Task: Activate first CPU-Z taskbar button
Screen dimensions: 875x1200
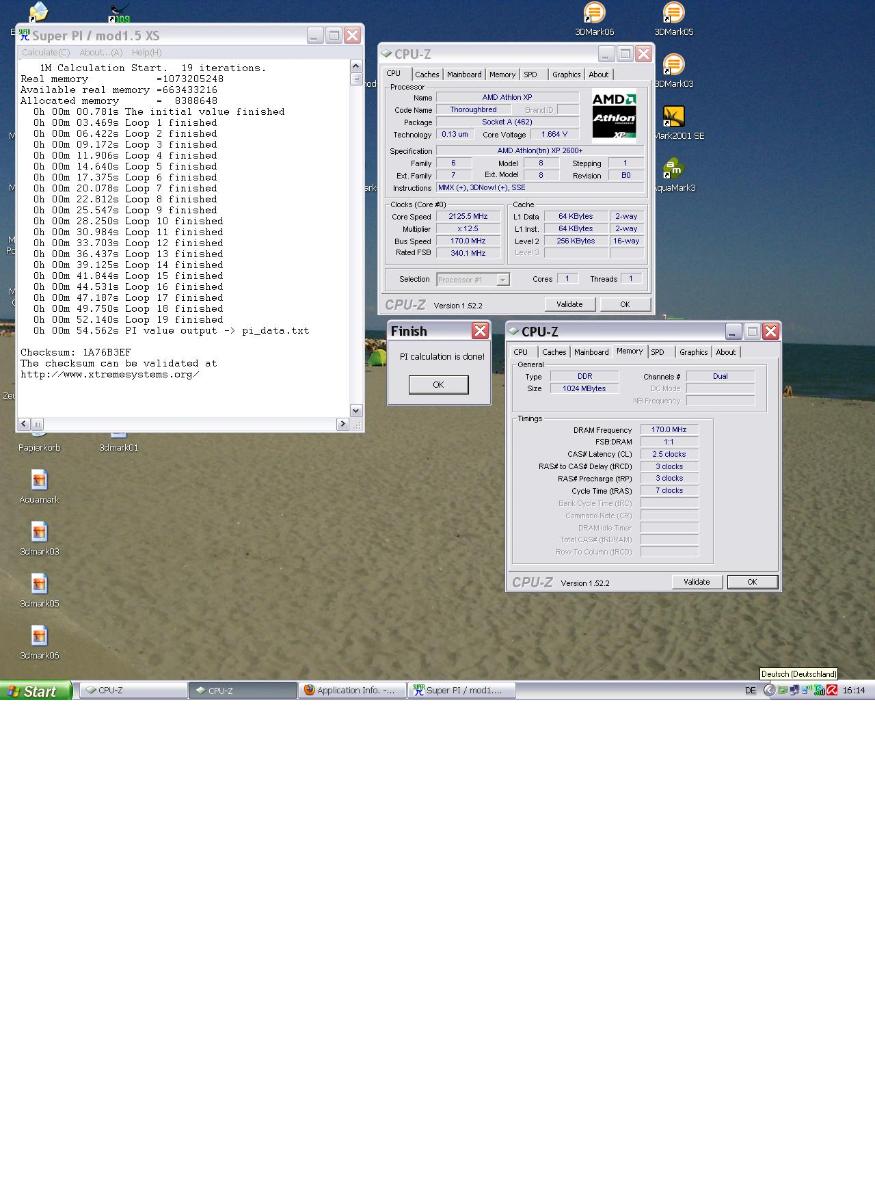Action: pyautogui.click(x=134, y=690)
